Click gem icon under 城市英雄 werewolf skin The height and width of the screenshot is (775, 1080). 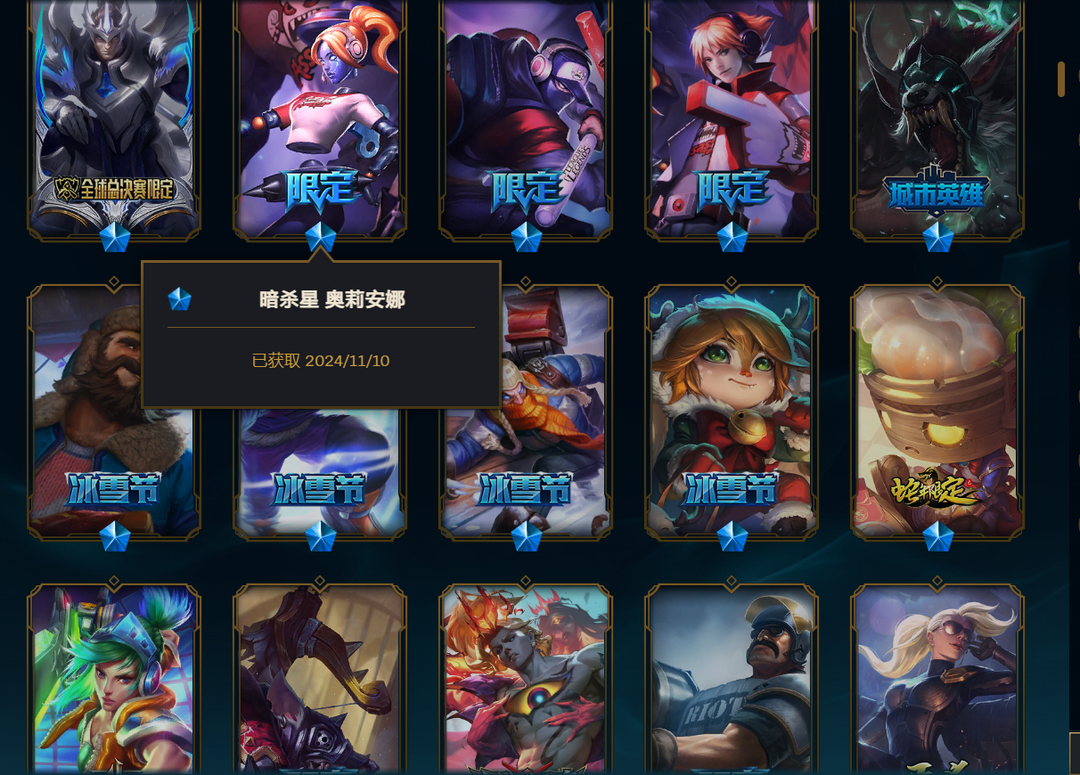(937, 238)
